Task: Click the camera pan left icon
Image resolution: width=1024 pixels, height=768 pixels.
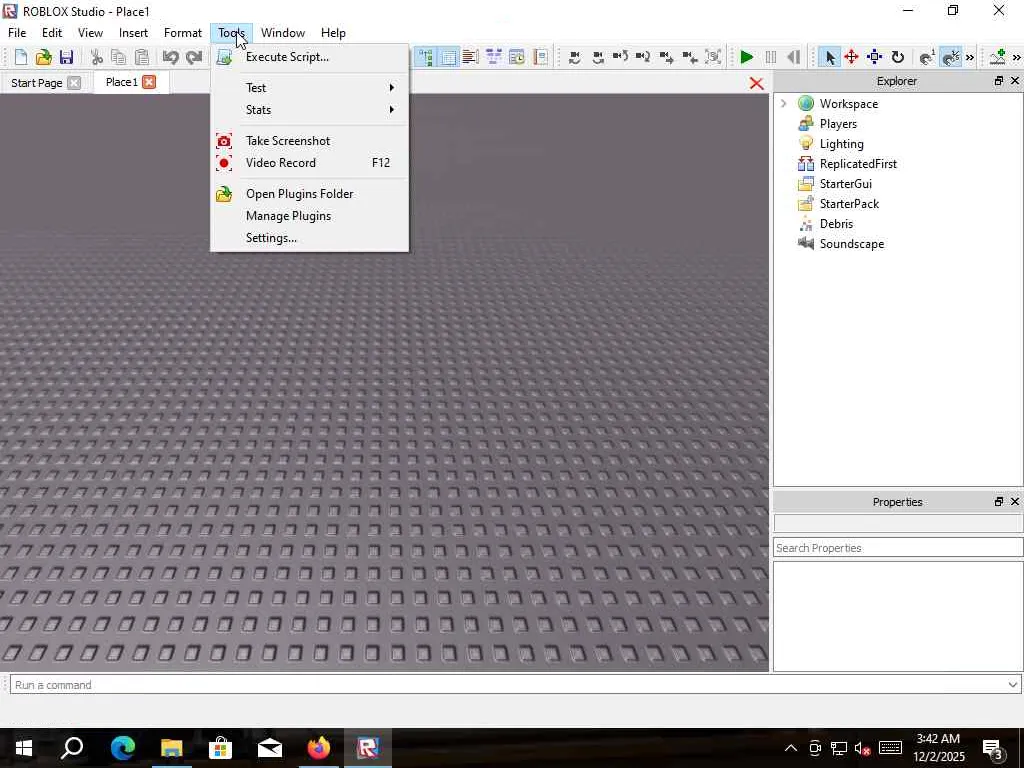Action: [x=620, y=57]
